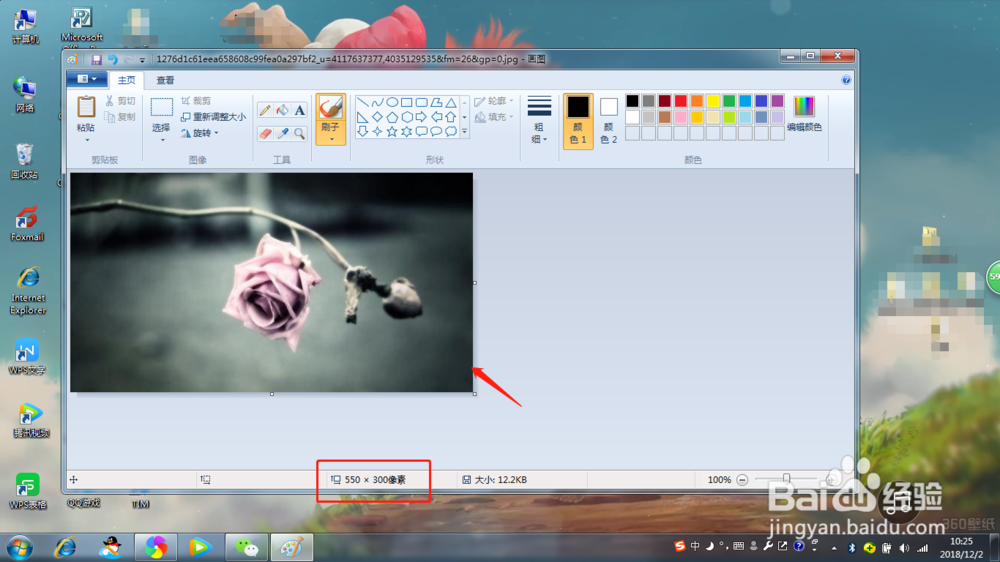Viewport: 1000px width, 562px height.
Task: Open the Rotate (旋转) dropdown
Action: pos(200,133)
